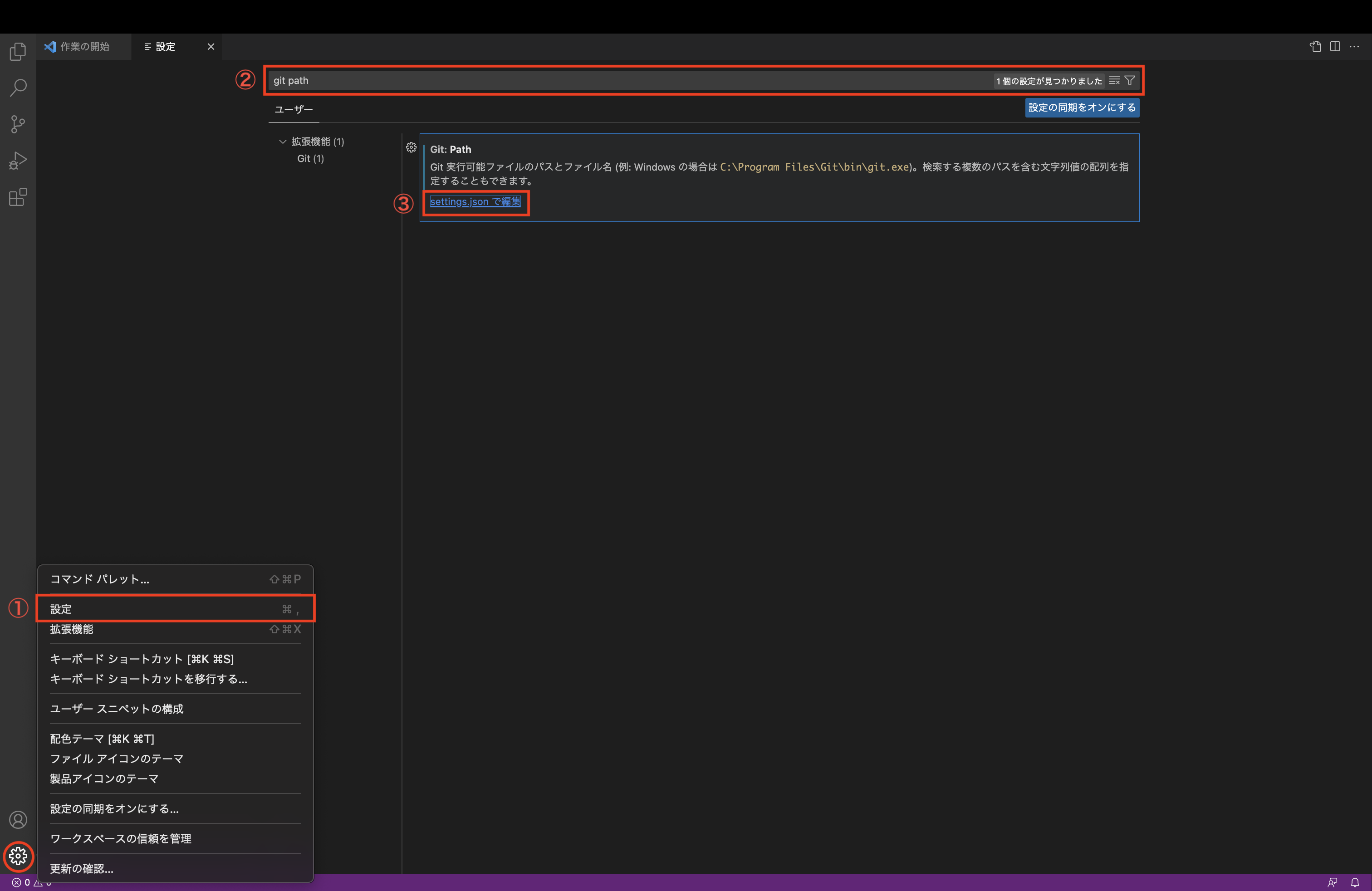Toggle the settings filter funnel icon
Screen dimensions: 1372x891
pyautogui.click(x=1130, y=81)
